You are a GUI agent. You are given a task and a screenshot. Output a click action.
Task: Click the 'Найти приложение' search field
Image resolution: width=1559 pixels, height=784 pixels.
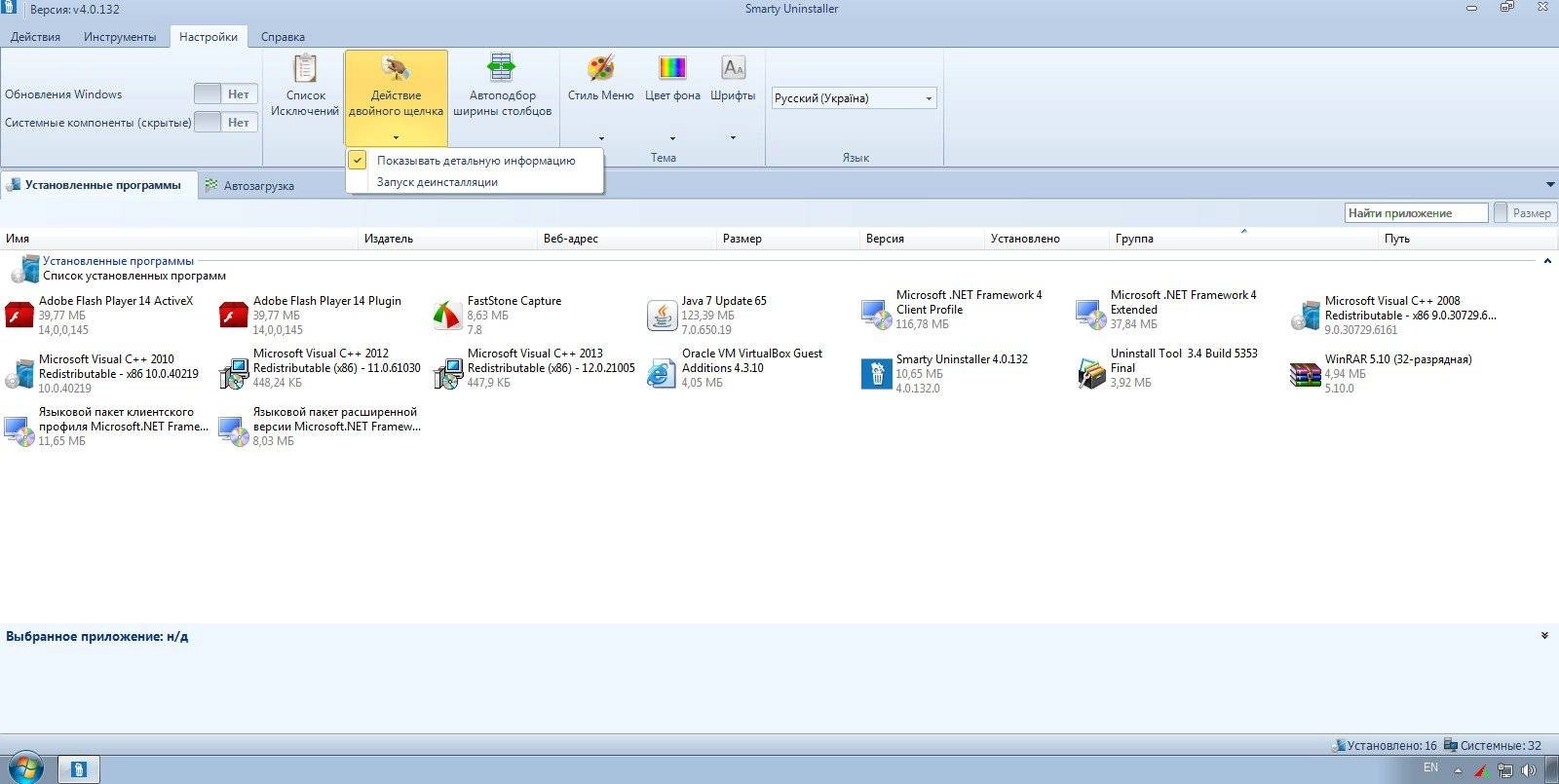pos(1416,213)
